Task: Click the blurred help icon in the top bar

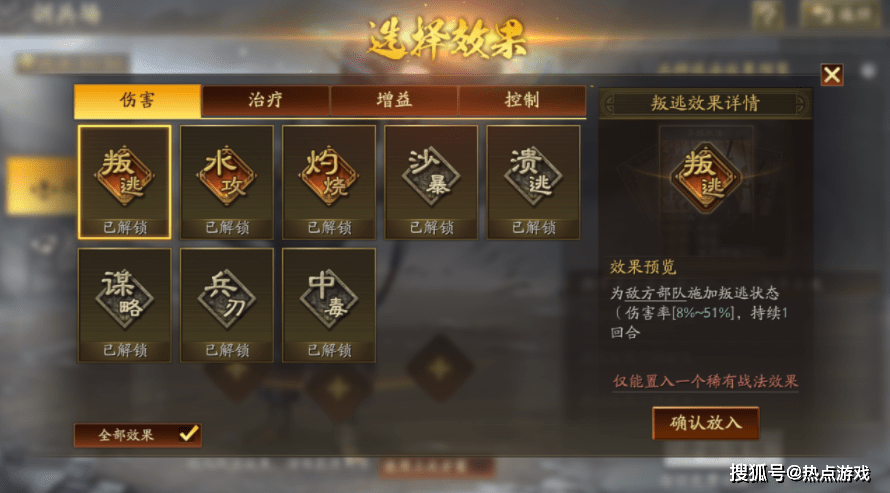Action: point(767,14)
